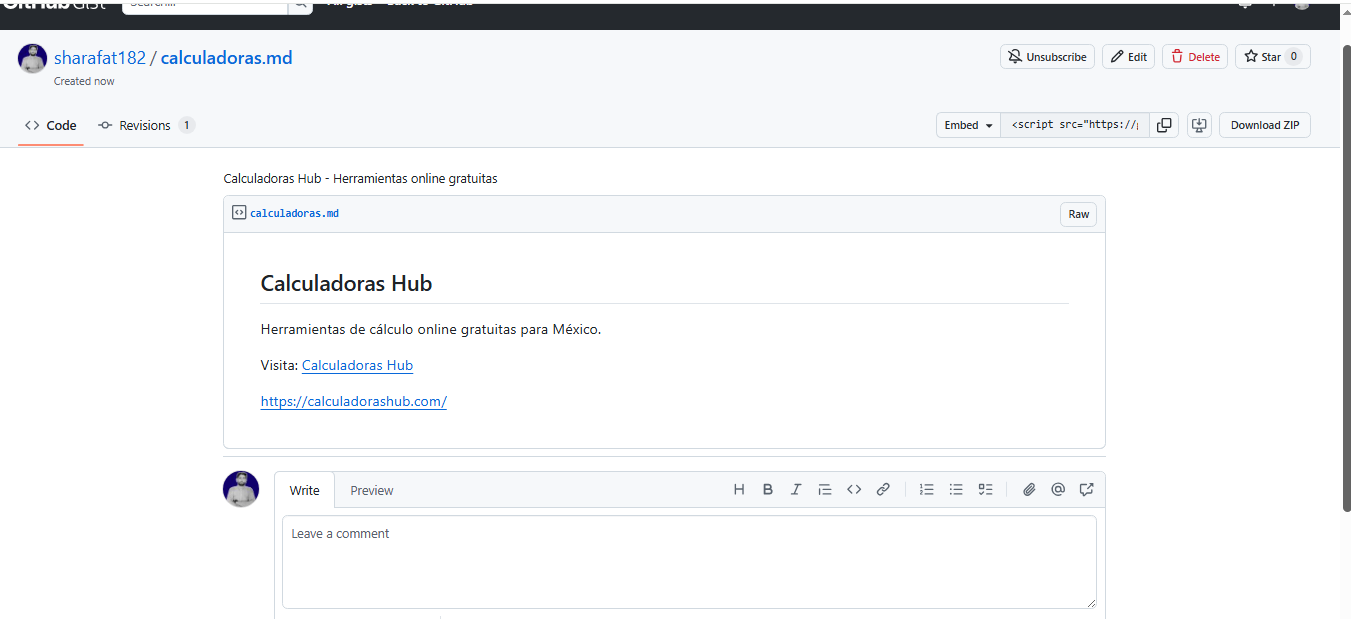Open the calculadoras.md gist title link

(226, 57)
